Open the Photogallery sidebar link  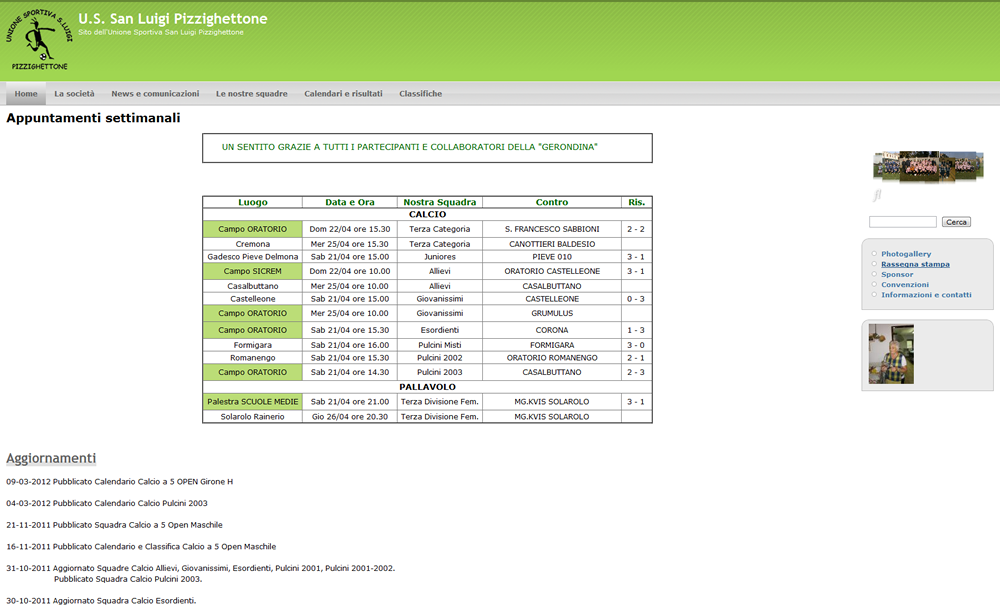(906, 254)
